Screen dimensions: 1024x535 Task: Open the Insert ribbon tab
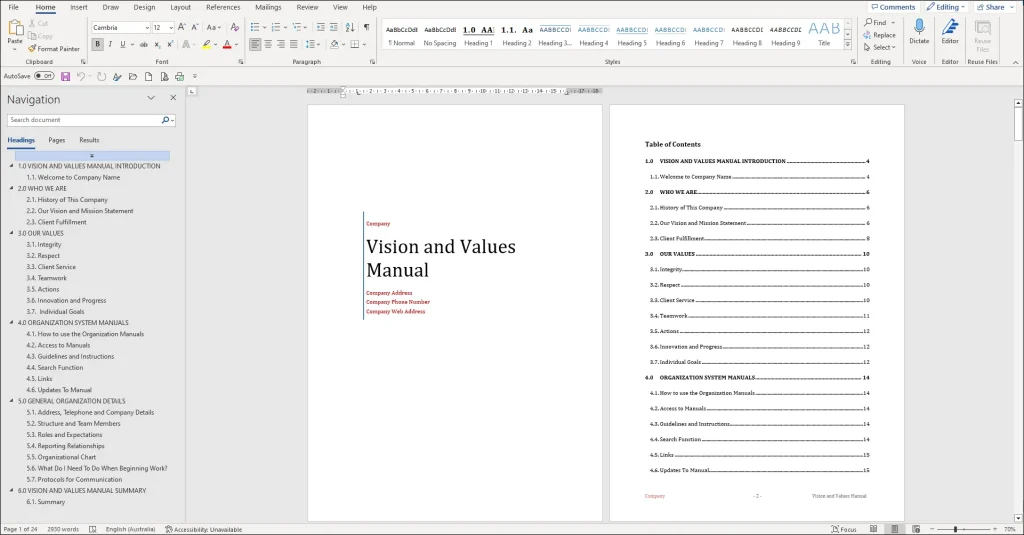[x=78, y=7]
